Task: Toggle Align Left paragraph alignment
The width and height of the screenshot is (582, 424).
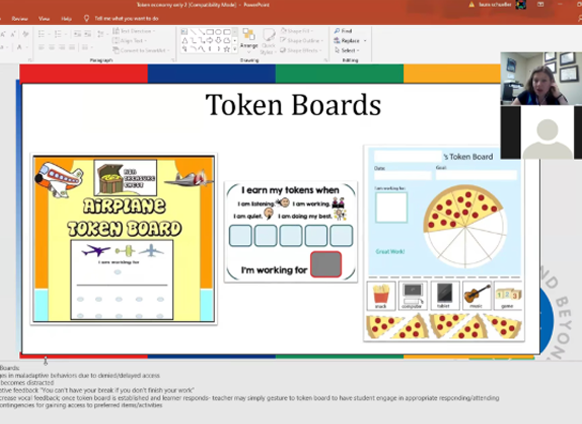Action: click(x=41, y=47)
